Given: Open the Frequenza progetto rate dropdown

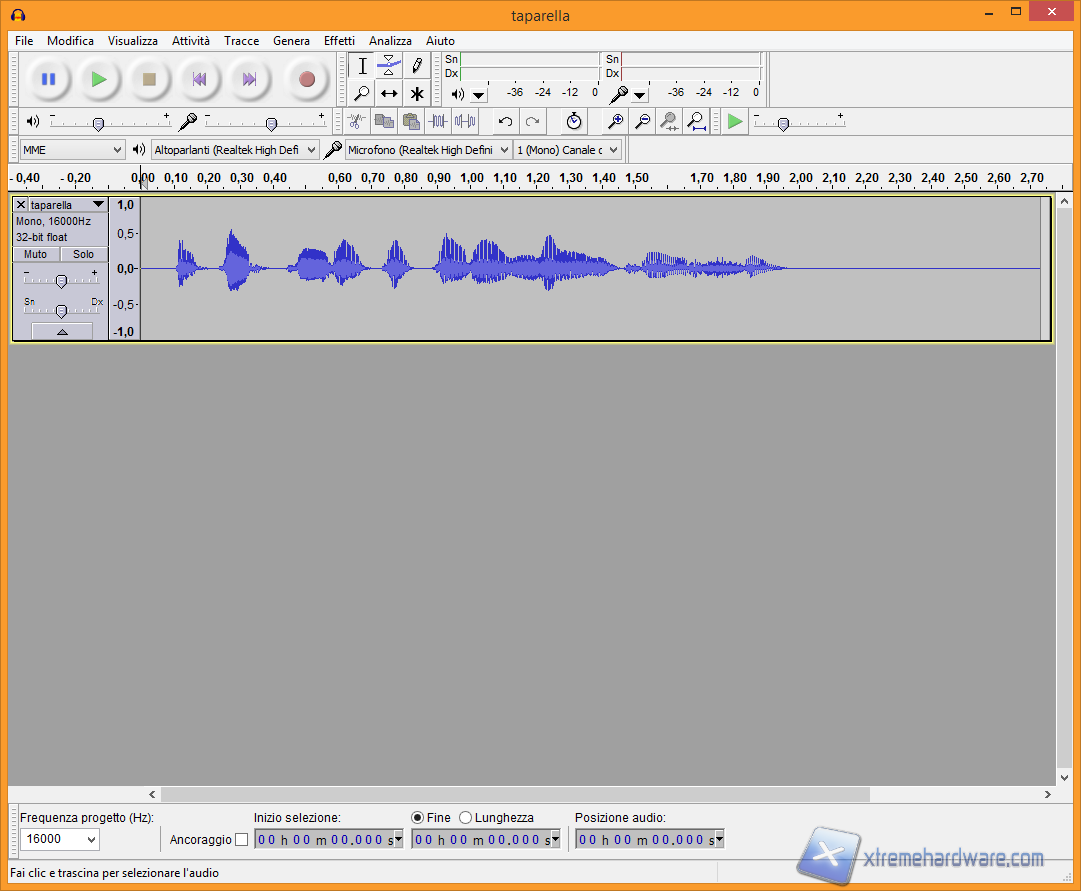Looking at the screenshot, I should pyautogui.click(x=60, y=839).
